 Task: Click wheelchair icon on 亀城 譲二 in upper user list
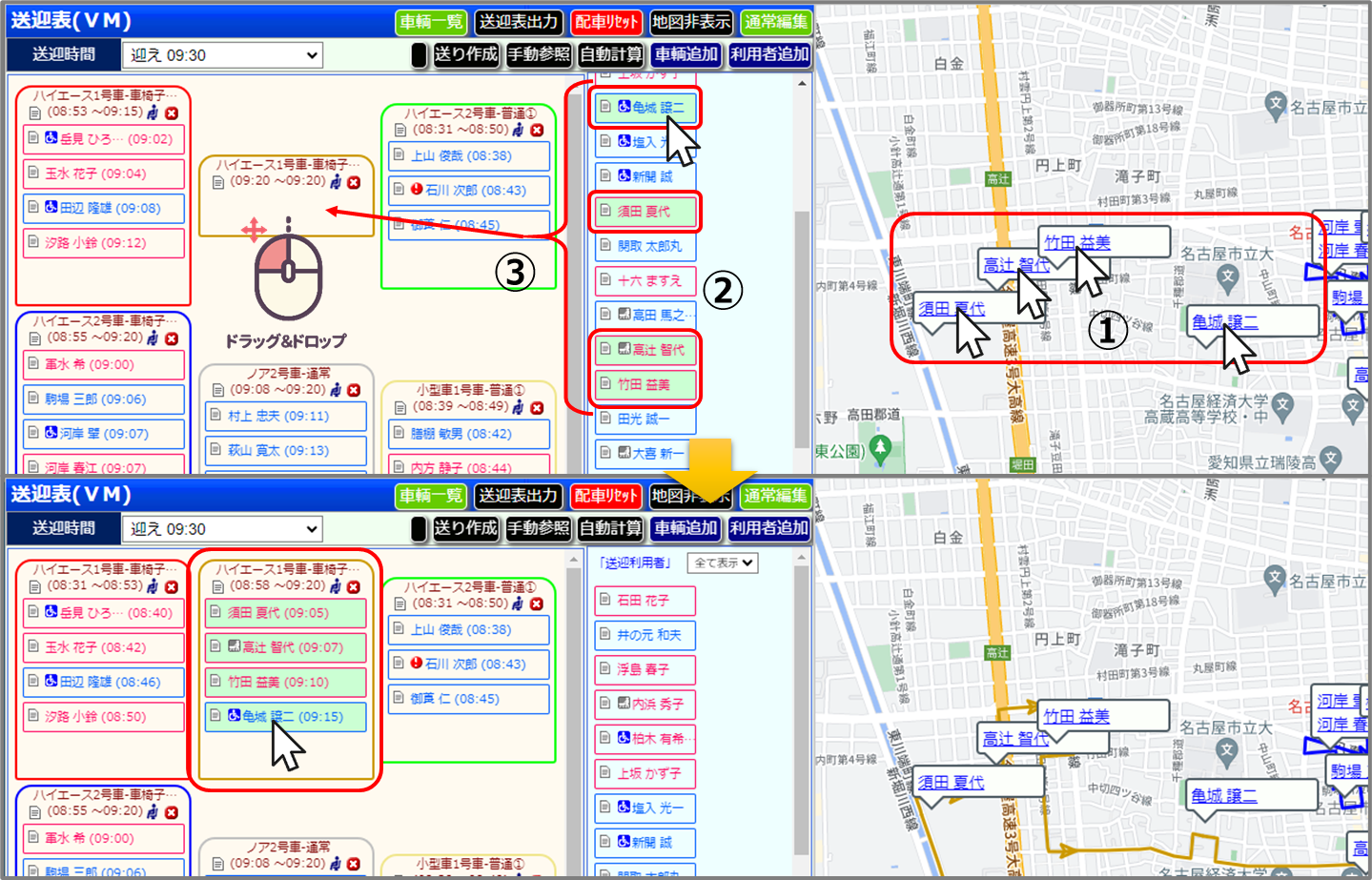(624, 107)
